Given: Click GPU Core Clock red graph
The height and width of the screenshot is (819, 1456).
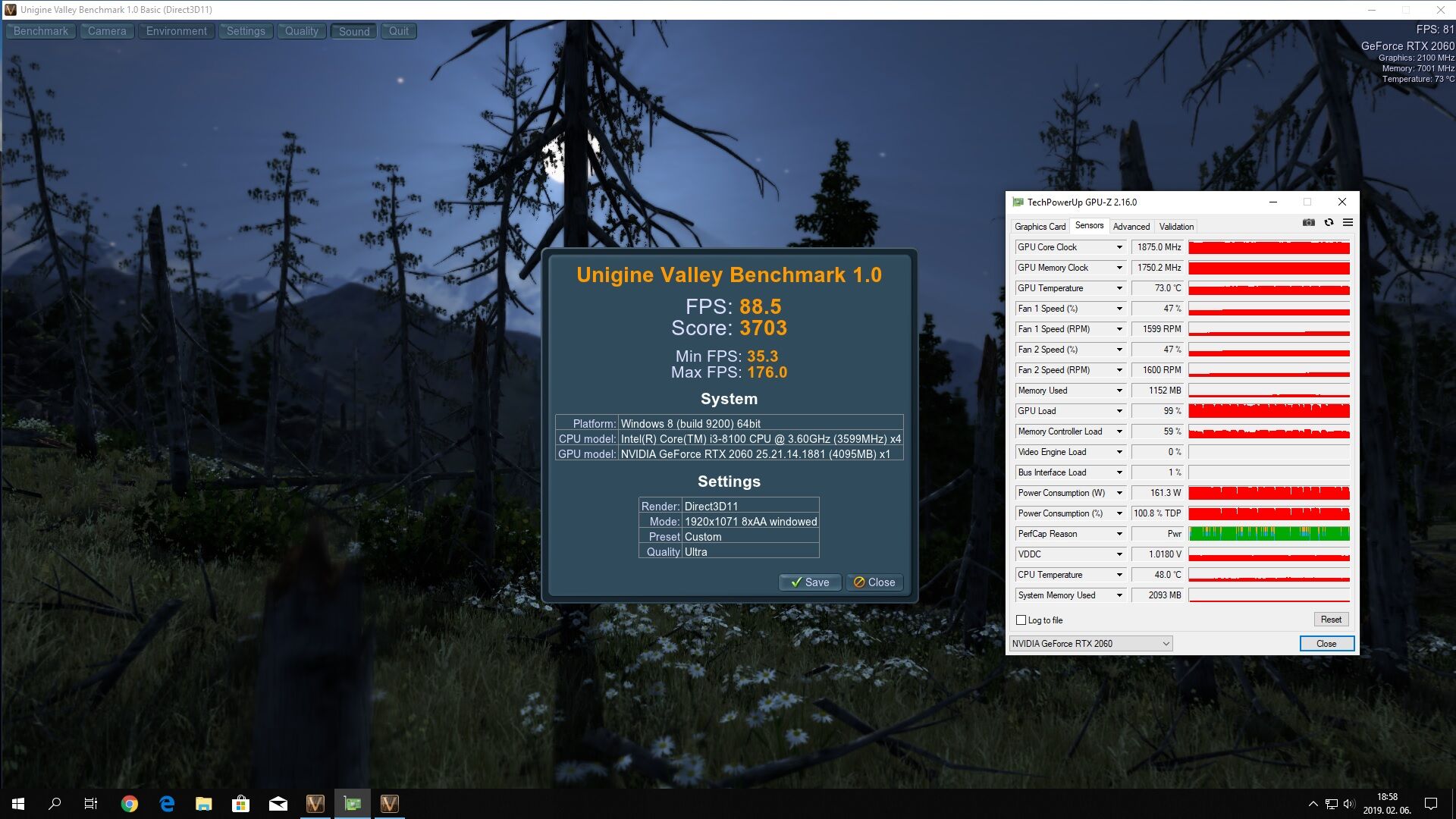Looking at the screenshot, I should 1269,247.
